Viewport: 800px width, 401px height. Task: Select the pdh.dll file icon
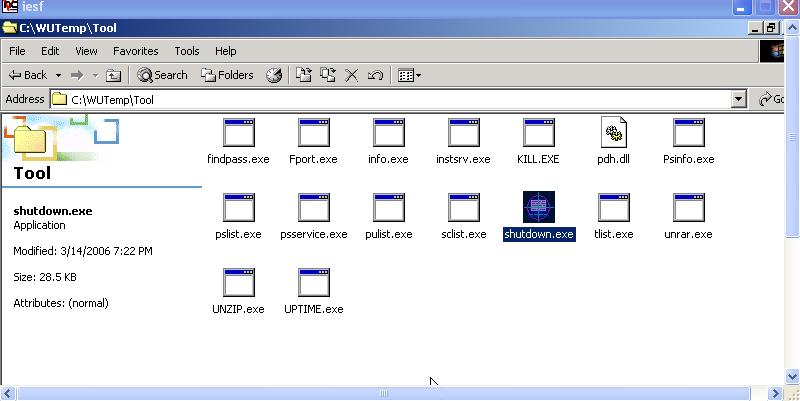coord(613,133)
